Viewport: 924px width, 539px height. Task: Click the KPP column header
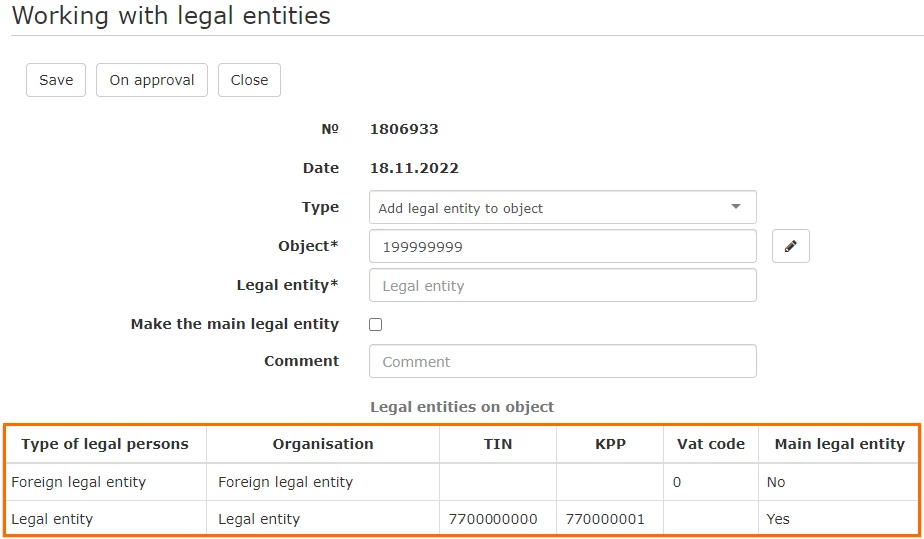coord(610,444)
